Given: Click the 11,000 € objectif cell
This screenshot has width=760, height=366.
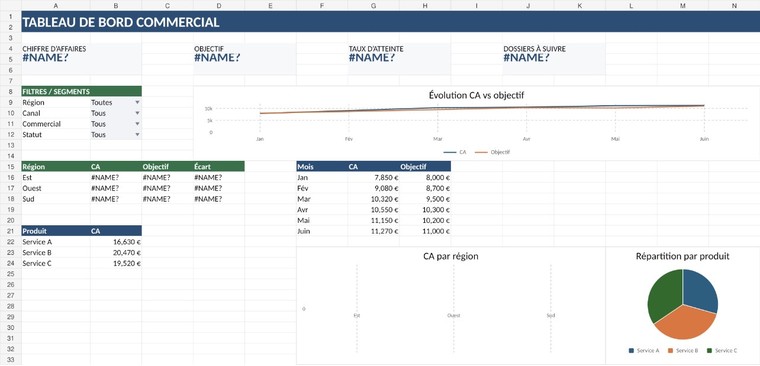Looking at the screenshot, I should tap(425, 231).
